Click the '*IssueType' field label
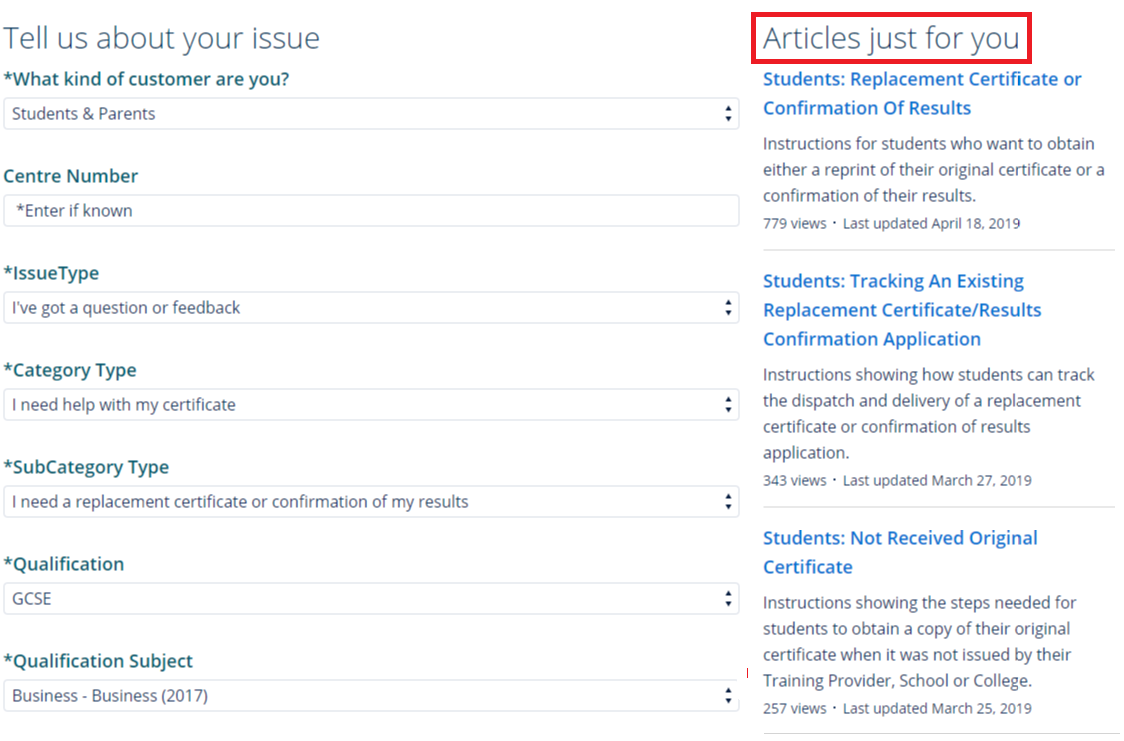 click(51, 273)
